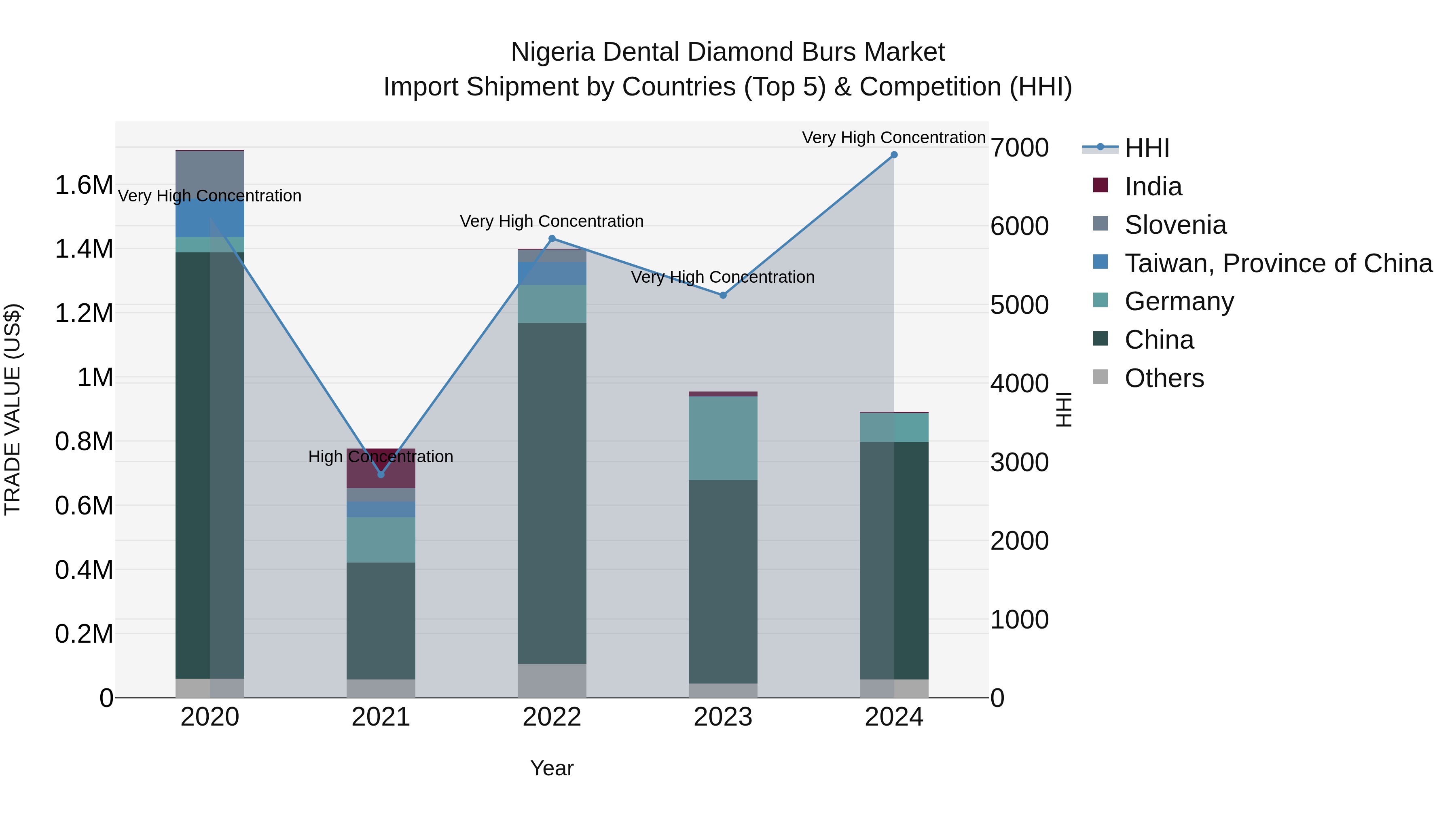Click the Slovenia gray-blue legend swatch
Screen dimensions: 1456x819
(1100, 223)
